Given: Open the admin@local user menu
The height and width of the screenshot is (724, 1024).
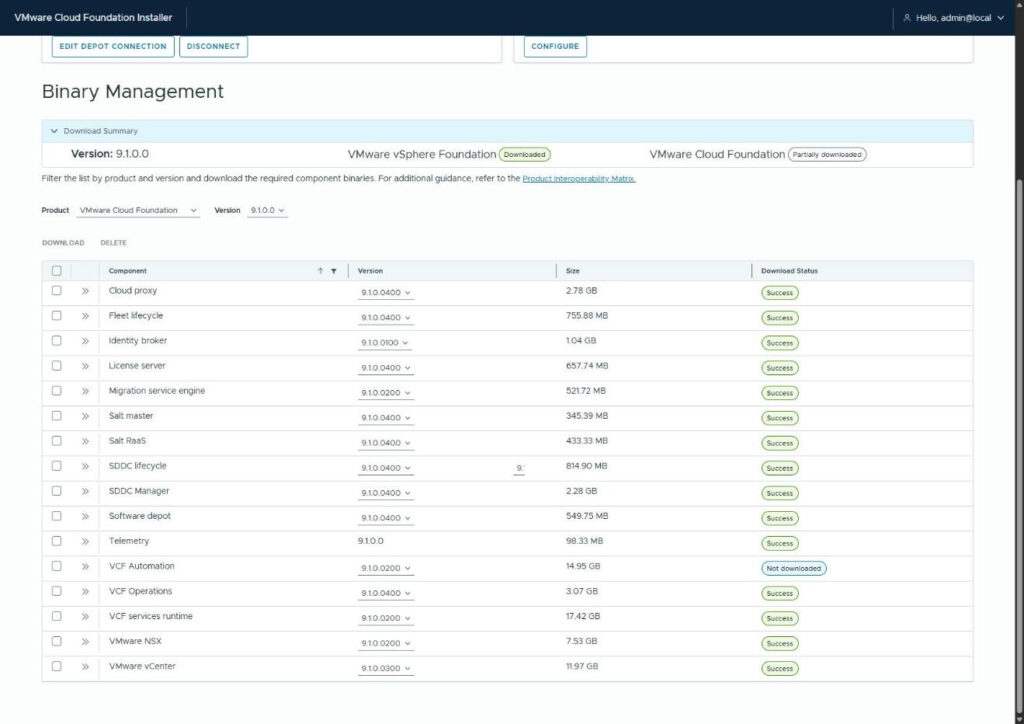Looking at the screenshot, I should click(953, 18).
